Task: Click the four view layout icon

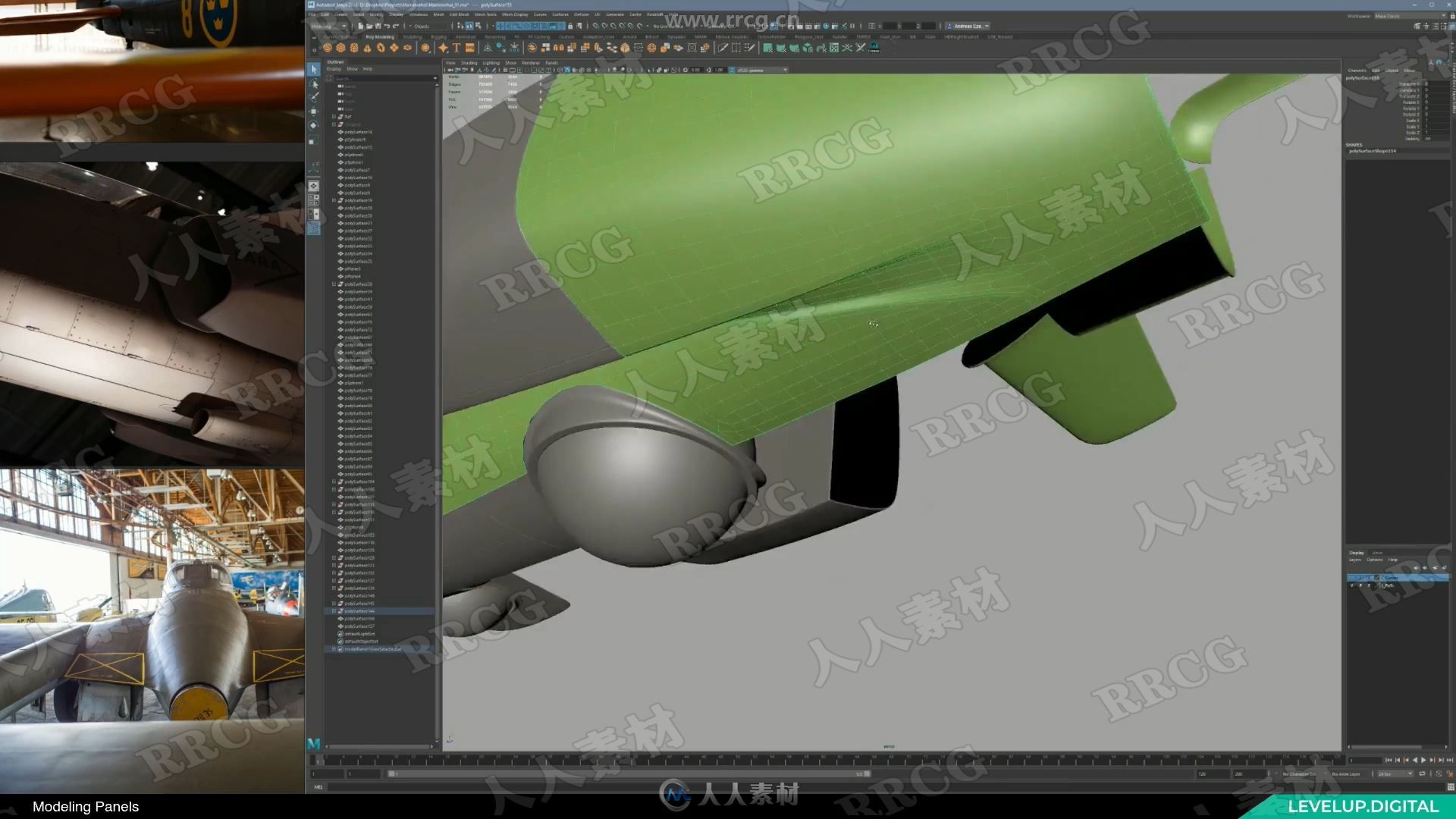Action: (x=314, y=200)
